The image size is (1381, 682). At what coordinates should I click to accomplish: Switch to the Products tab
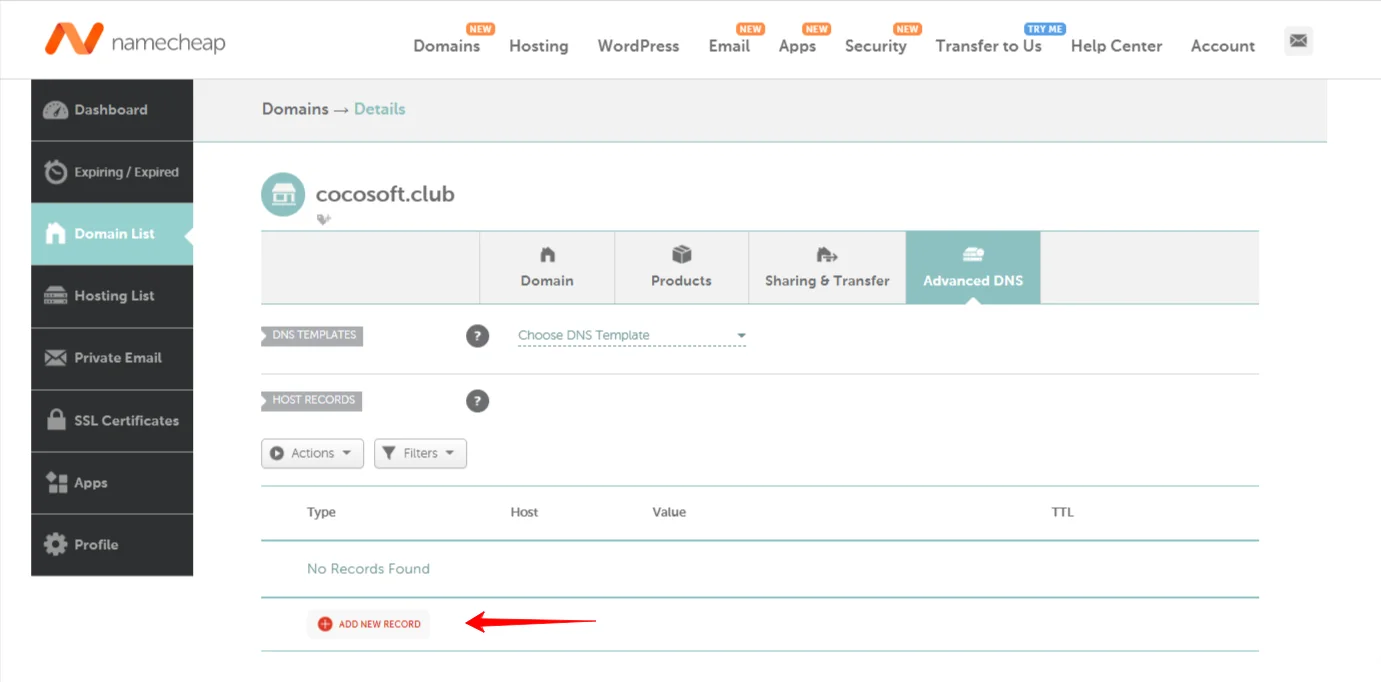tap(681, 267)
